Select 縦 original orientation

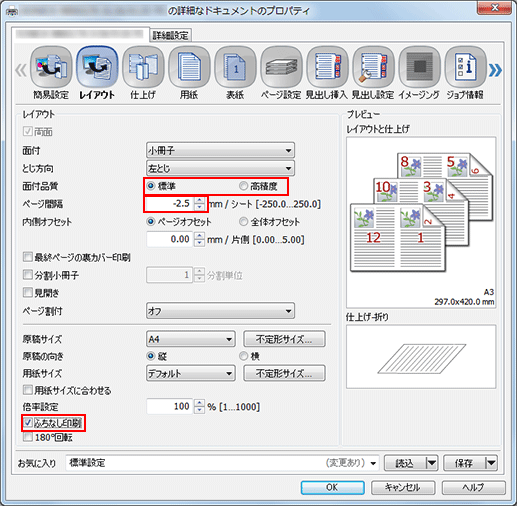click(x=151, y=356)
